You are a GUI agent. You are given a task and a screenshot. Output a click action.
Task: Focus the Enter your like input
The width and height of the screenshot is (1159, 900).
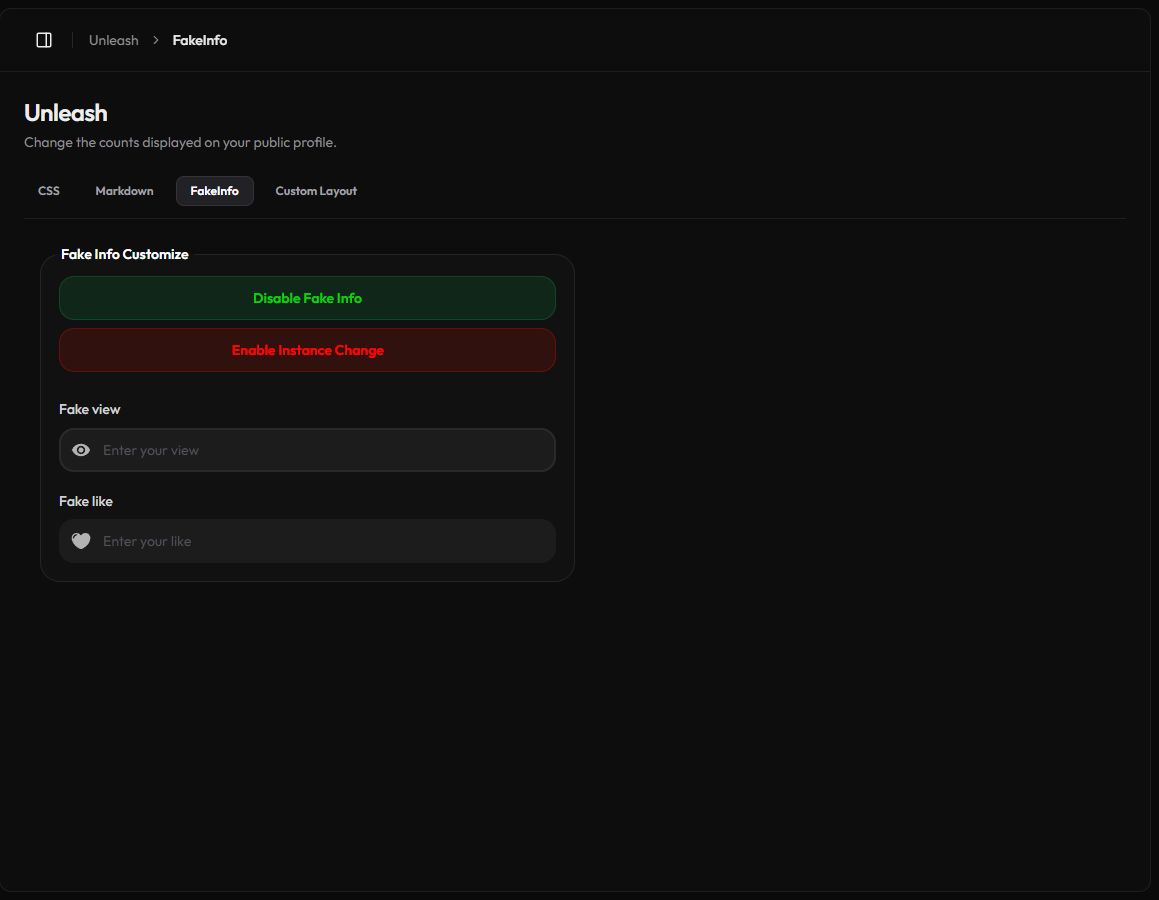click(x=307, y=541)
